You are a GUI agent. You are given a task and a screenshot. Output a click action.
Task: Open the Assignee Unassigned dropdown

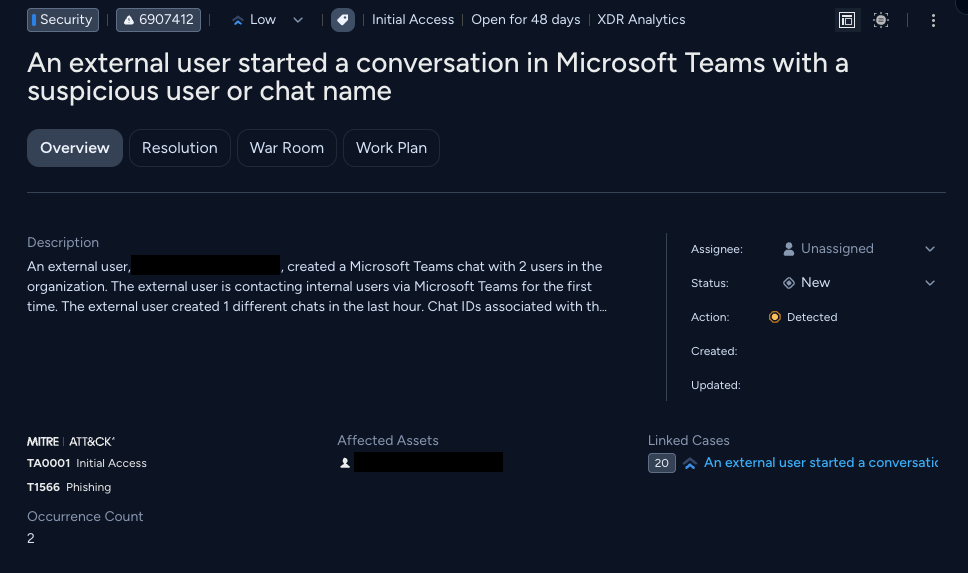point(859,249)
